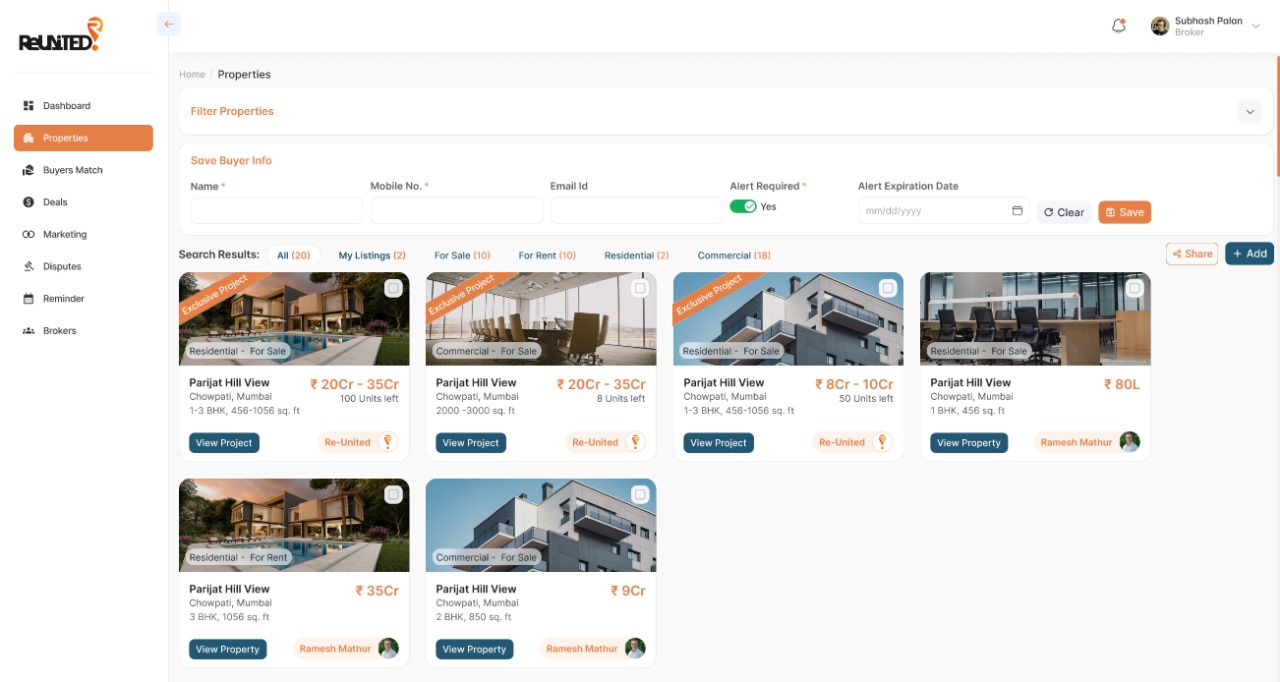The width and height of the screenshot is (1280, 682).
Task: Click the Disputes gavel icon in sidebar
Action: pyautogui.click(x=28, y=267)
